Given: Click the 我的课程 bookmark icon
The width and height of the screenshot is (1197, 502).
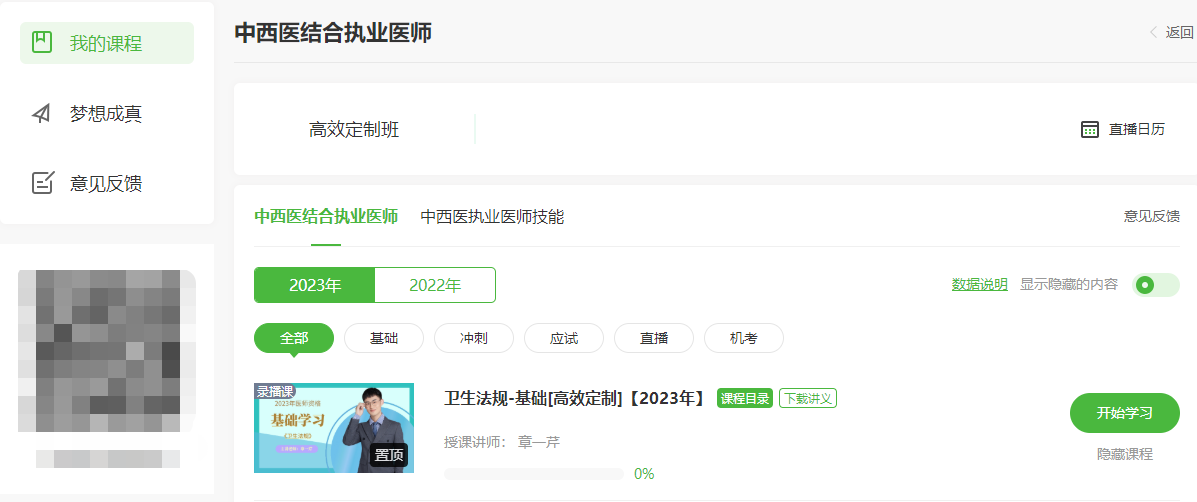Looking at the screenshot, I should (42, 43).
